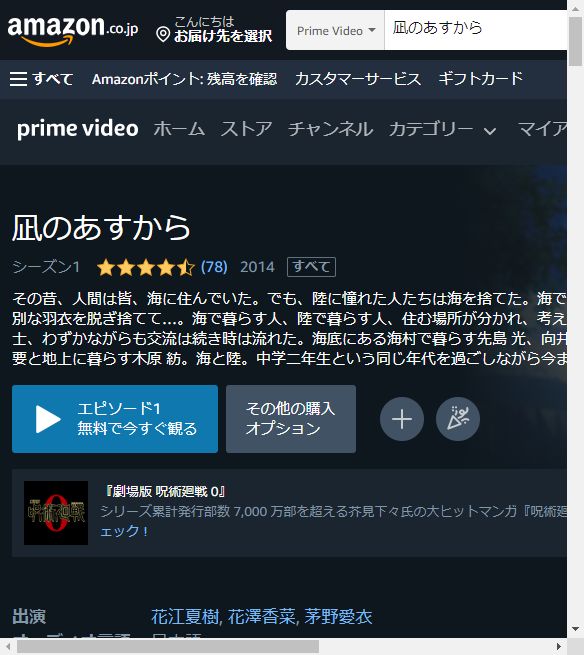The image size is (584, 655).
Task: Go to the チャンネル tab
Action: 330,129
